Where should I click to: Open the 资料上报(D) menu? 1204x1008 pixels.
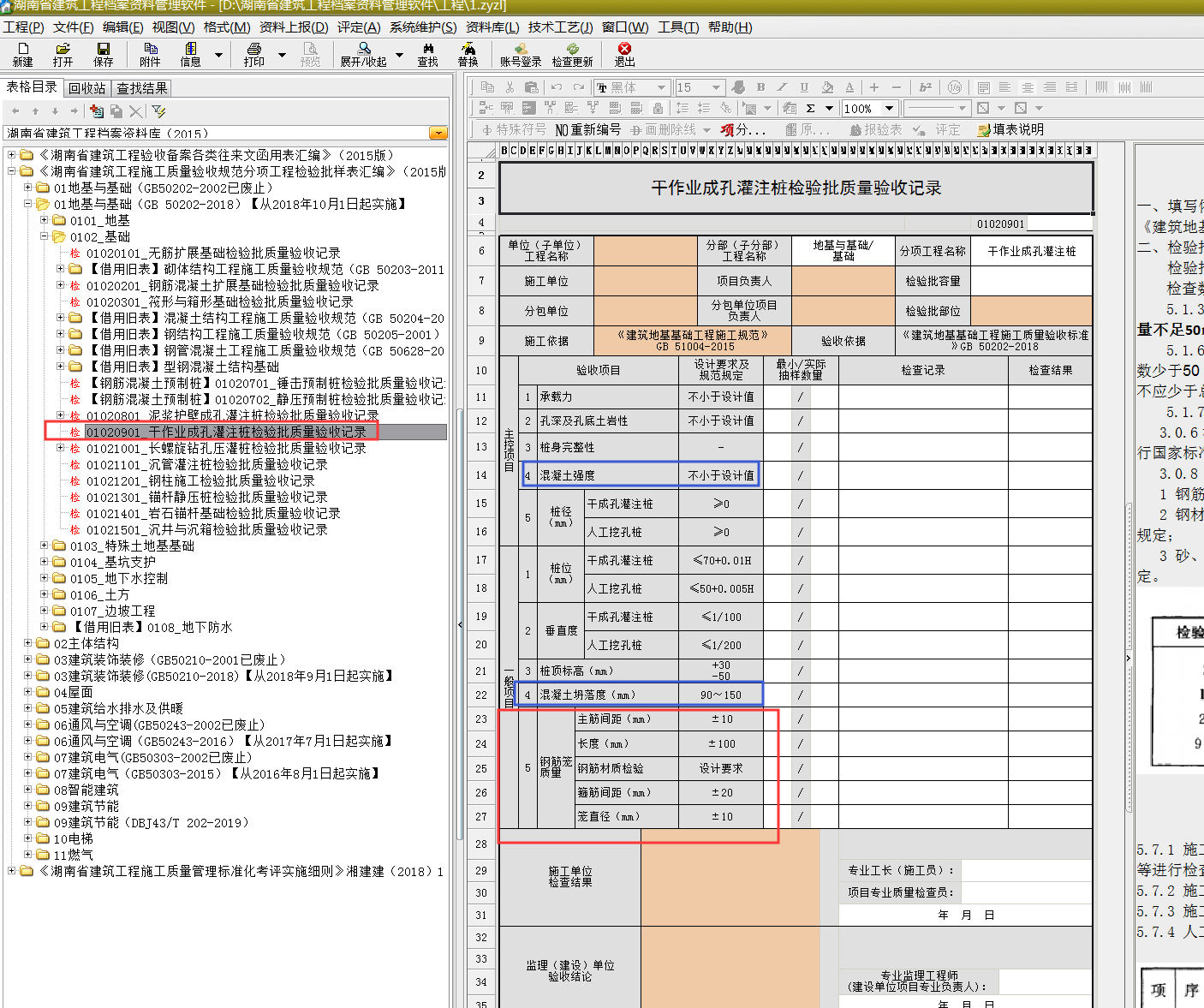point(294,27)
